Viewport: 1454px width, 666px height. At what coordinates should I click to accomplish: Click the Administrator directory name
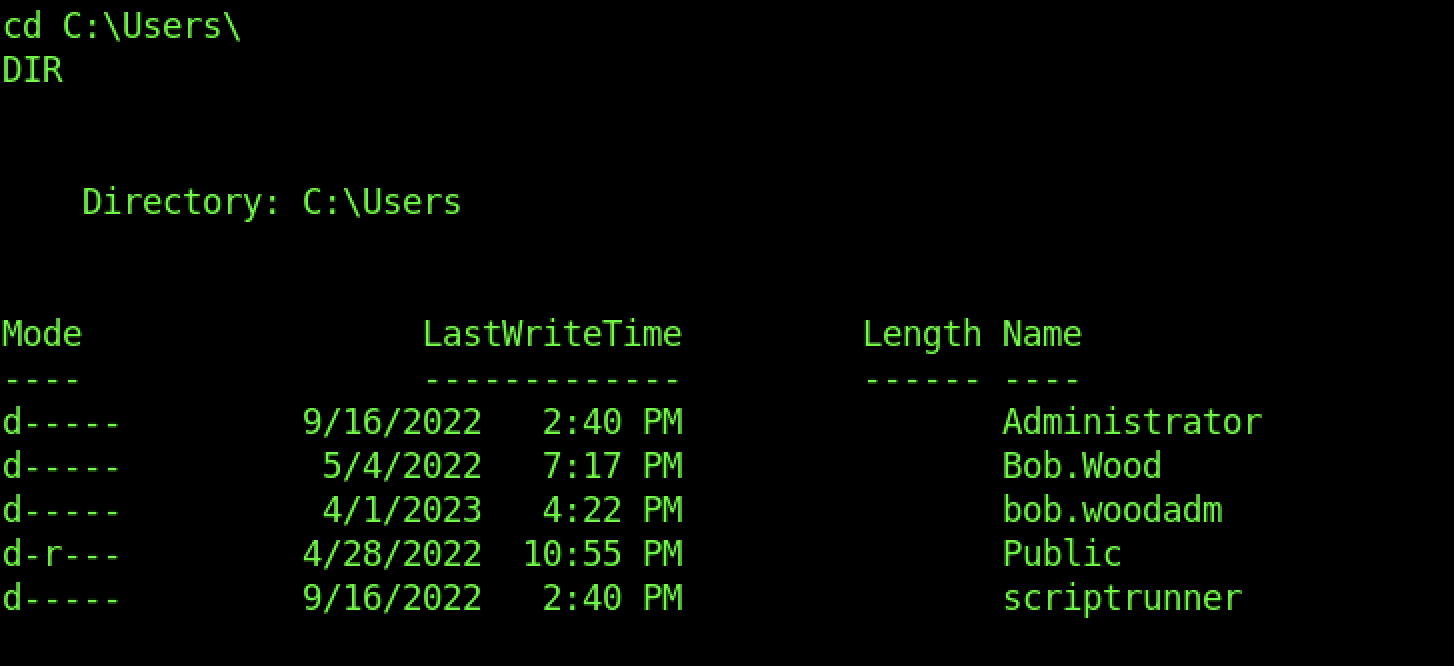pos(1131,422)
